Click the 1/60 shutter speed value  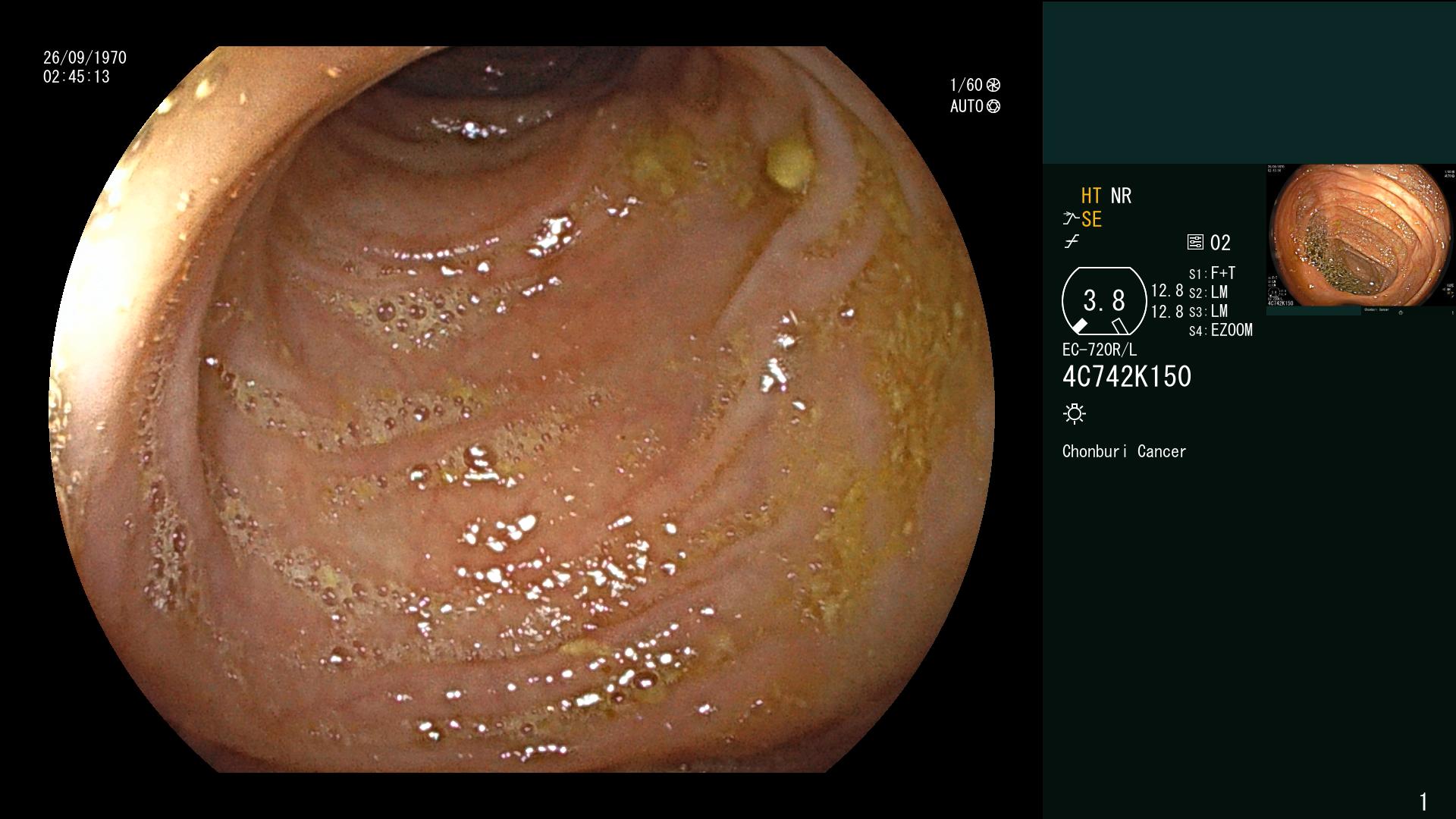[966, 85]
